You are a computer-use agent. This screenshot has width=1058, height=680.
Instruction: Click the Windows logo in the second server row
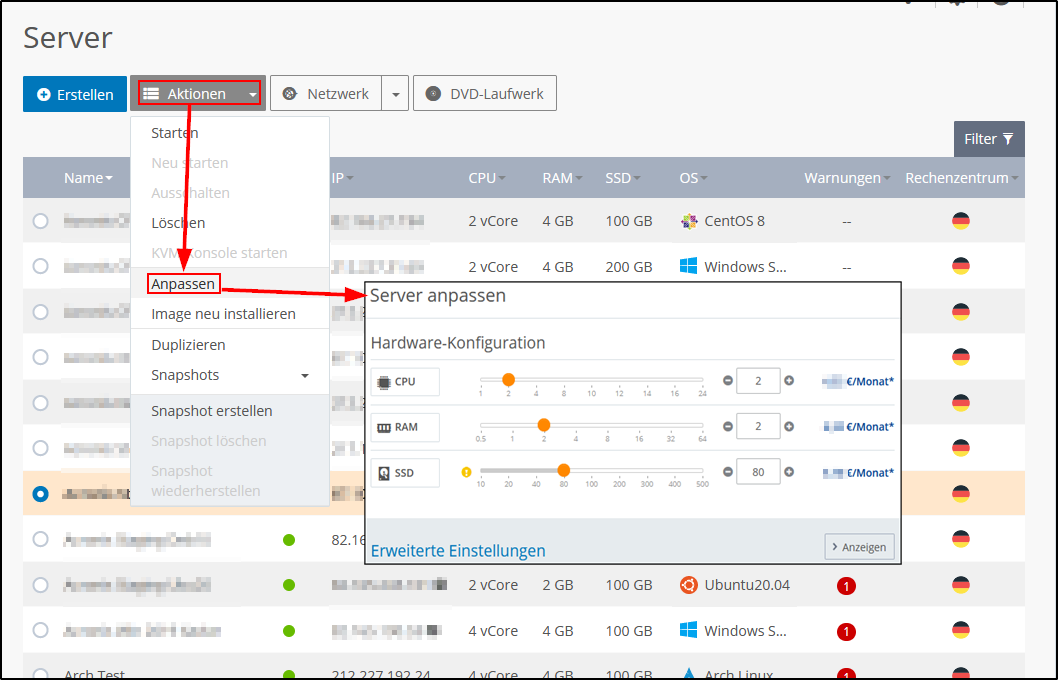click(x=687, y=266)
